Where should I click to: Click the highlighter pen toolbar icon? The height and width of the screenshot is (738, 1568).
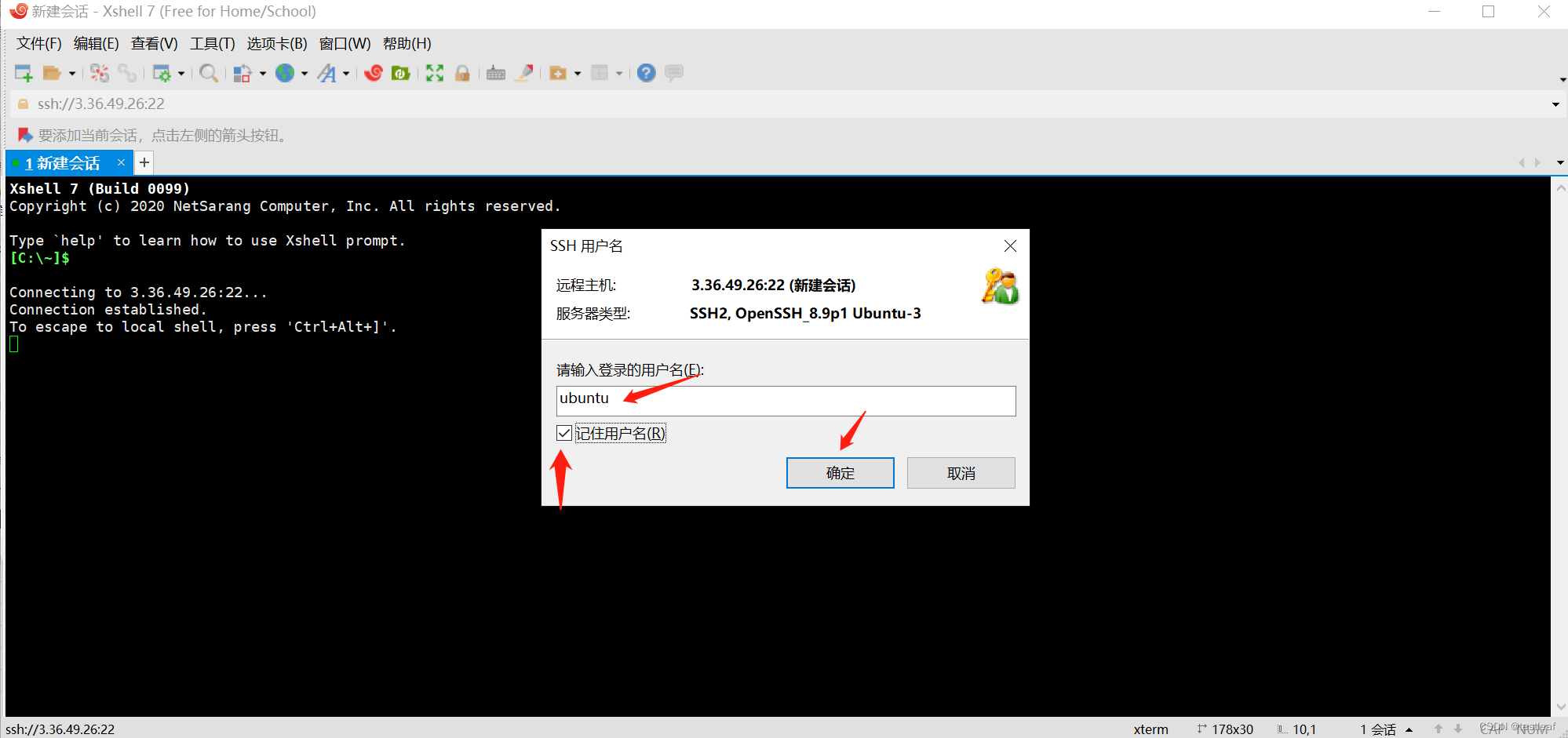coord(524,73)
